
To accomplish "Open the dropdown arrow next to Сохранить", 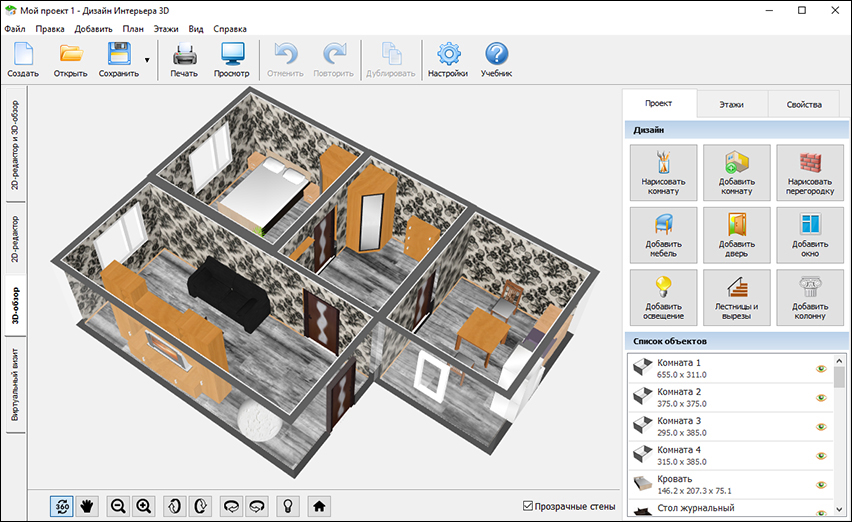I will tap(147, 60).
